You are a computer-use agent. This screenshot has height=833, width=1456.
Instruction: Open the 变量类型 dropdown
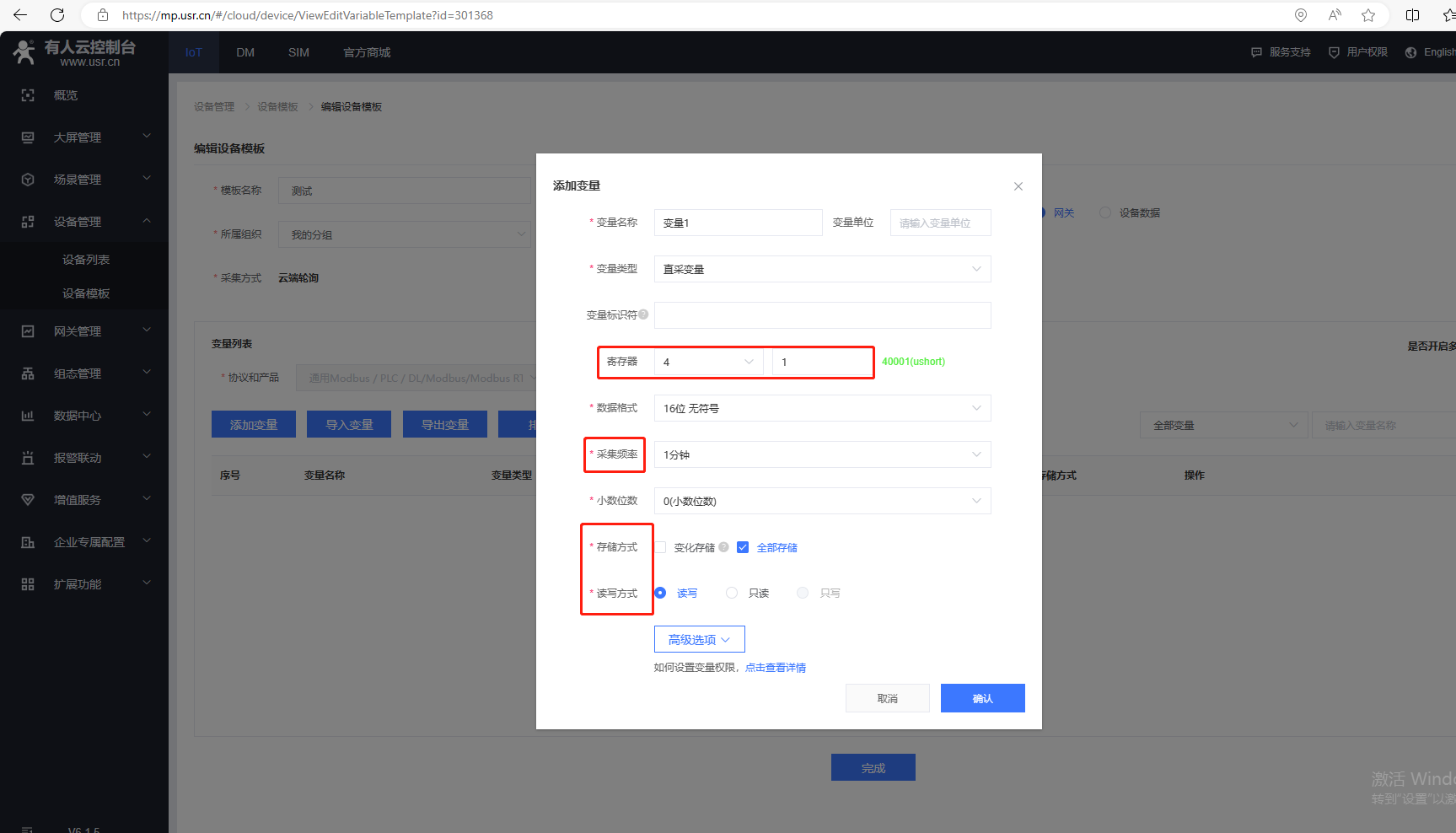click(x=822, y=269)
